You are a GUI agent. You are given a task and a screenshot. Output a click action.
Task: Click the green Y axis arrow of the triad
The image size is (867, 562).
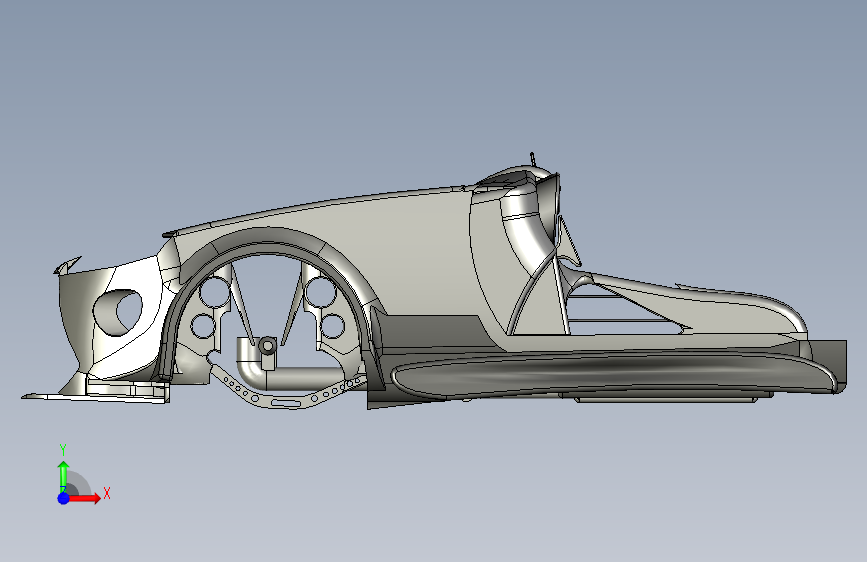64,476
